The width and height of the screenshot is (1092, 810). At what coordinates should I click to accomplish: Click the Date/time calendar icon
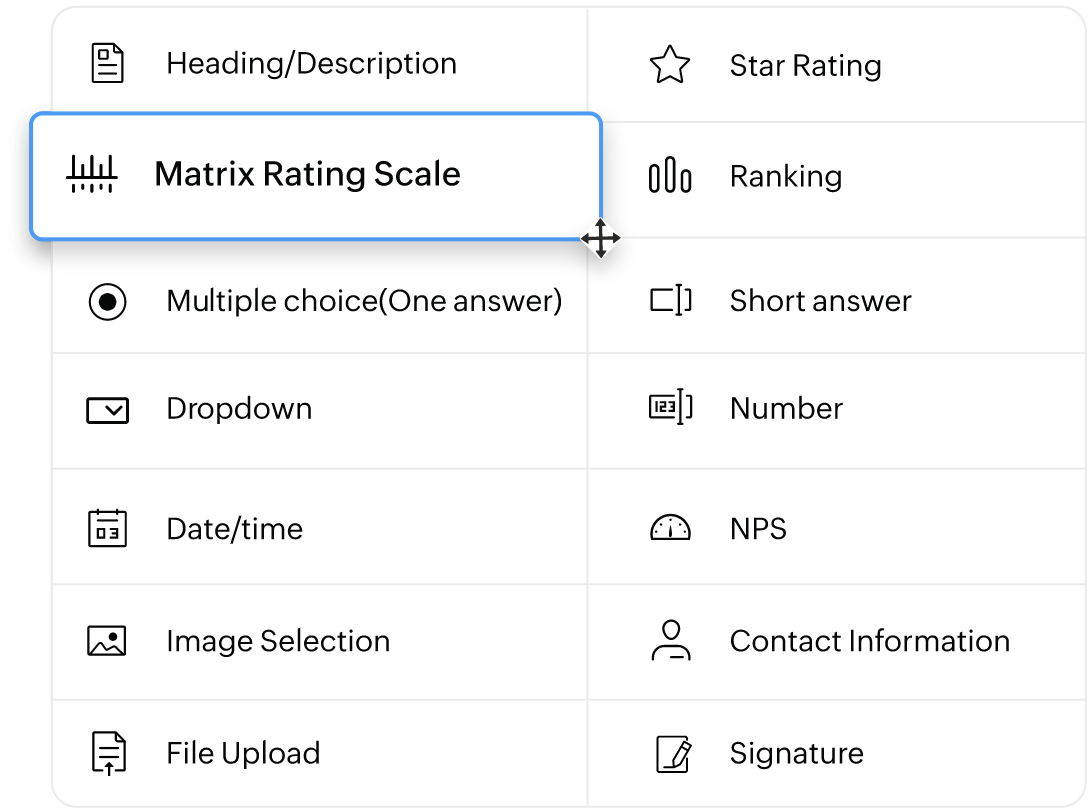107,528
